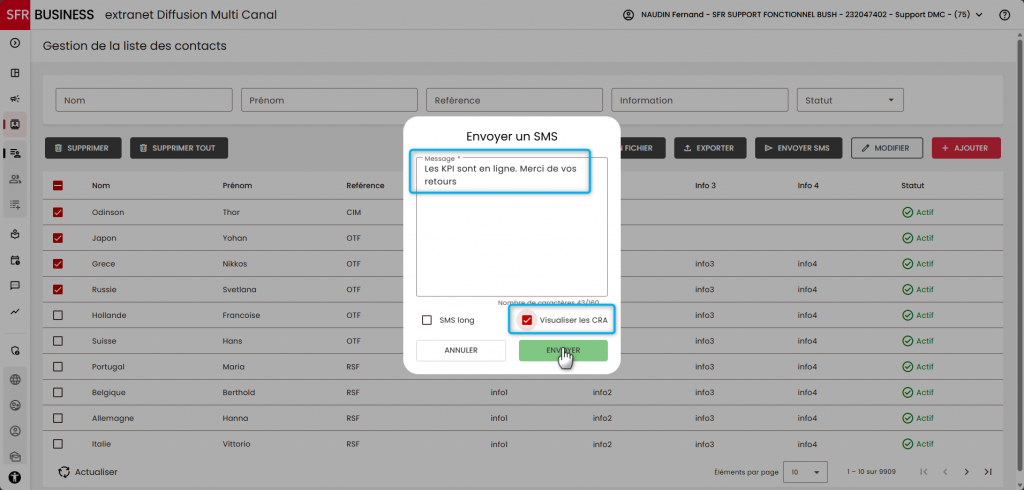Click the SFR logo
1024x490 pixels.
[15, 15]
